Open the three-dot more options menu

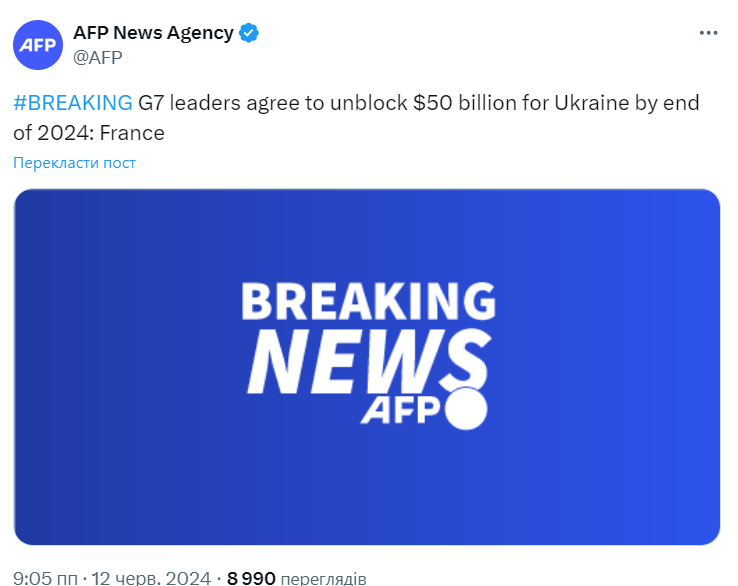708,33
